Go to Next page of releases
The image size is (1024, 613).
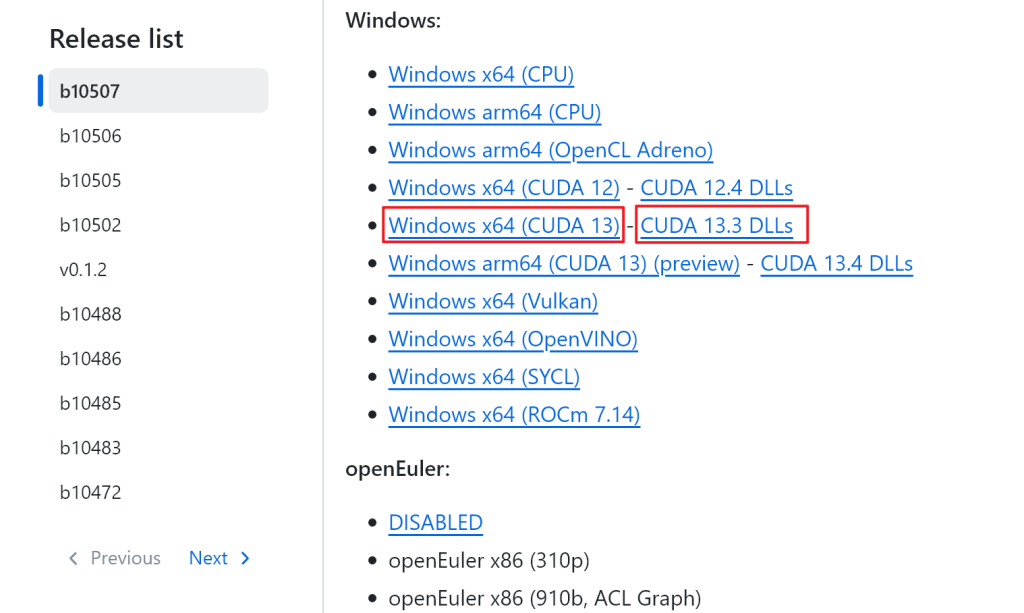point(219,558)
